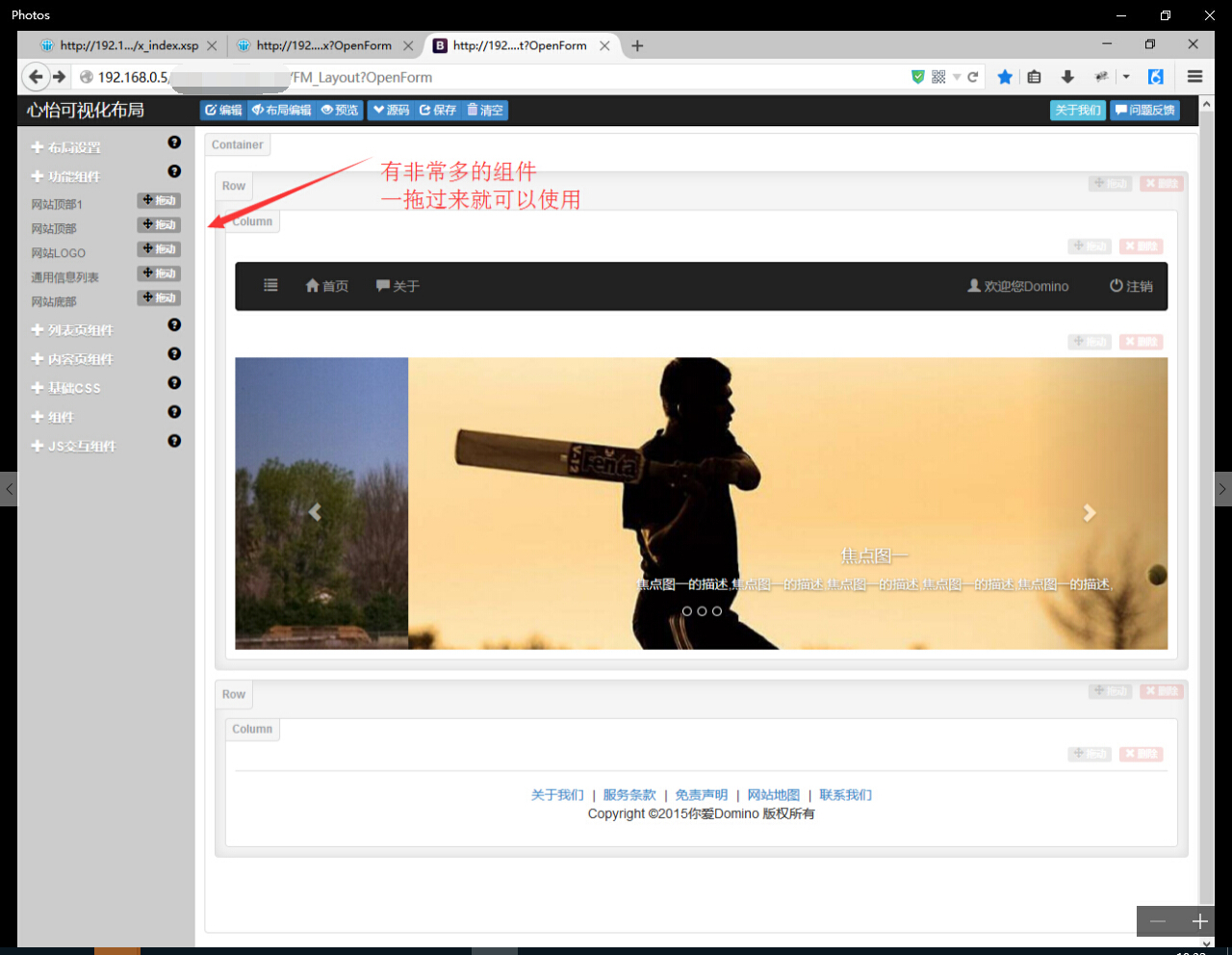Expand the JS交互组件 section
This screenshot has height=955, width=1232.
click(x=73, y=446)
